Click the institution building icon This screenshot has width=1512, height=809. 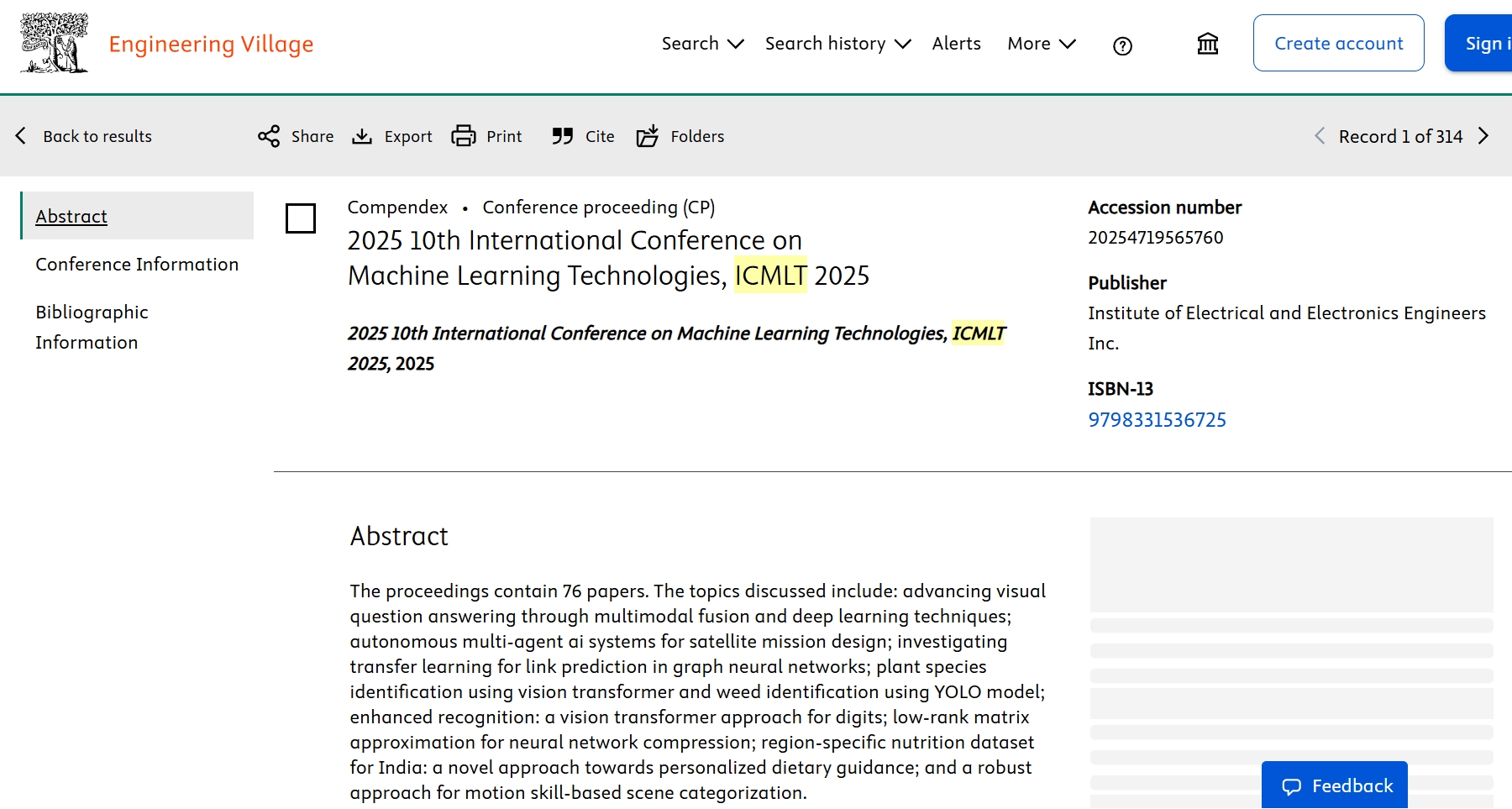coord(1207,44)
